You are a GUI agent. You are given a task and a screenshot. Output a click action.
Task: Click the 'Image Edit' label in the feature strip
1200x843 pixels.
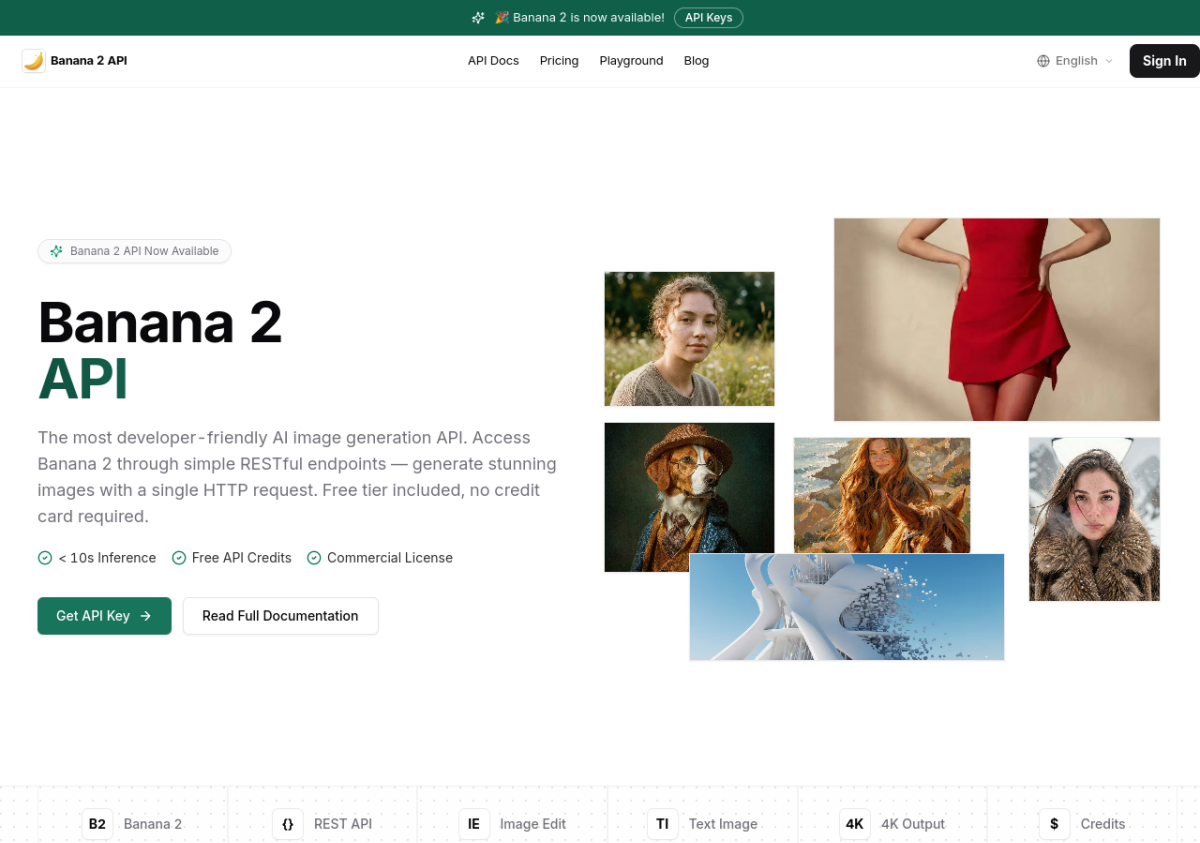(533, 824)
